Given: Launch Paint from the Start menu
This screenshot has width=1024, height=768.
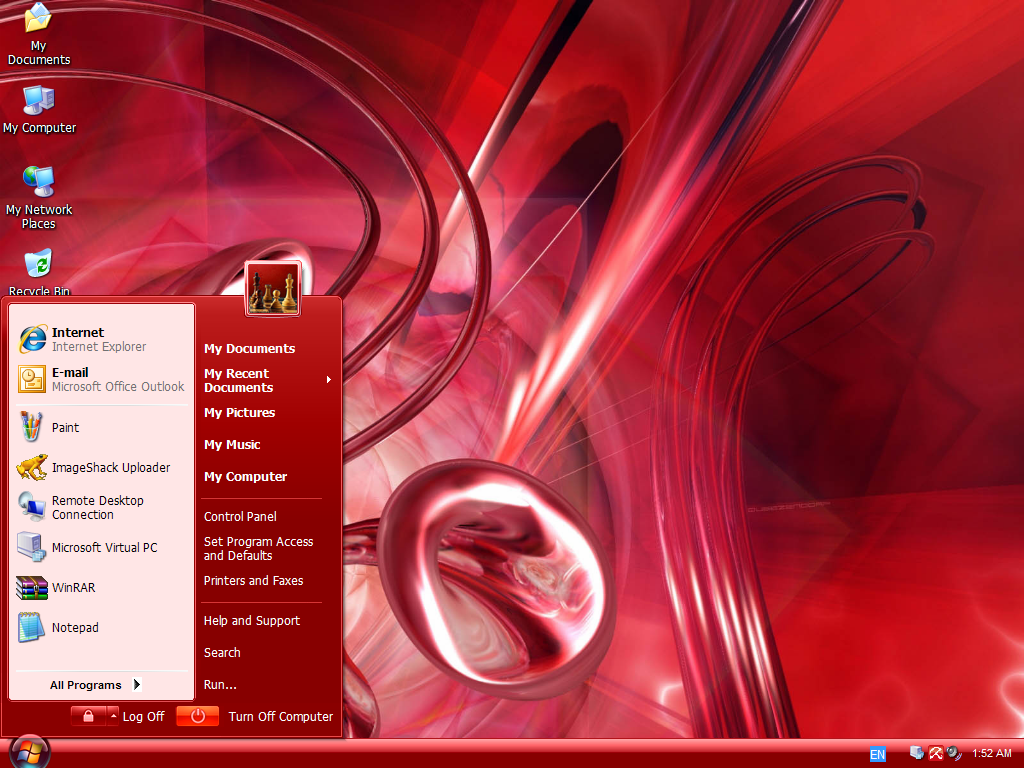Looking at the screenshot, I should (x=65, y=427).
